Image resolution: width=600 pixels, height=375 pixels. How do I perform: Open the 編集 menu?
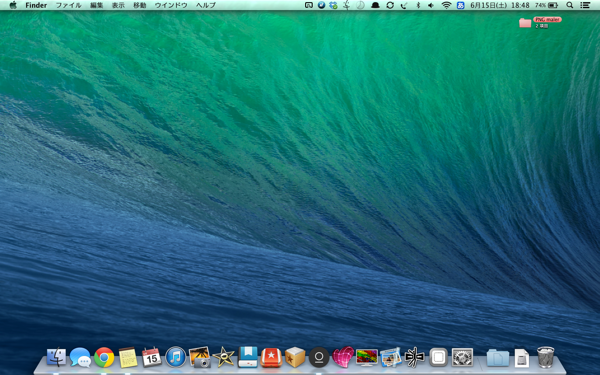96,5
